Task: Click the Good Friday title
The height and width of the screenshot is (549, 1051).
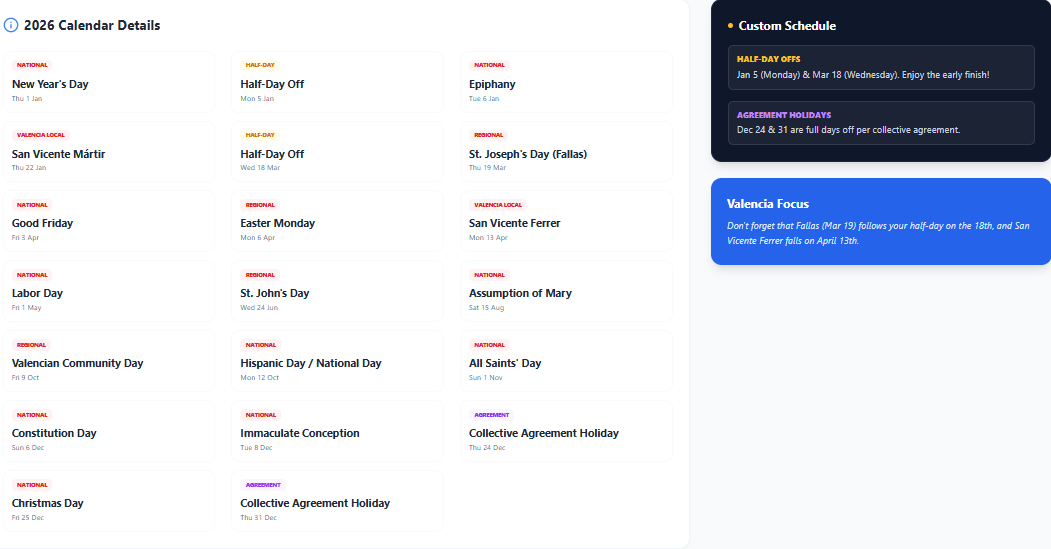Action: 42,223
